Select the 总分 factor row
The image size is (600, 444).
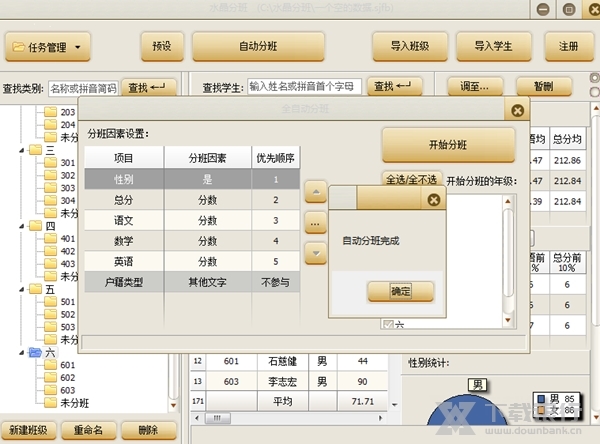(x=192, y=200)
